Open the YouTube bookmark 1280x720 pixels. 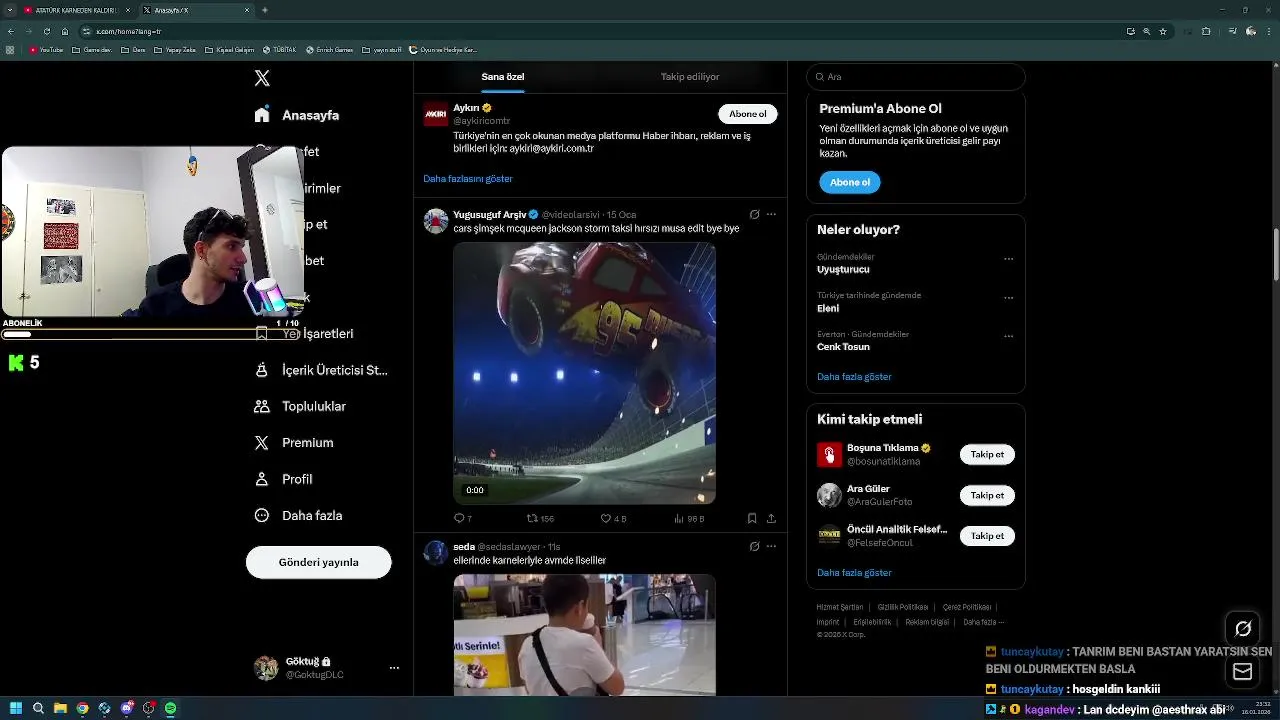coord(47,49)
